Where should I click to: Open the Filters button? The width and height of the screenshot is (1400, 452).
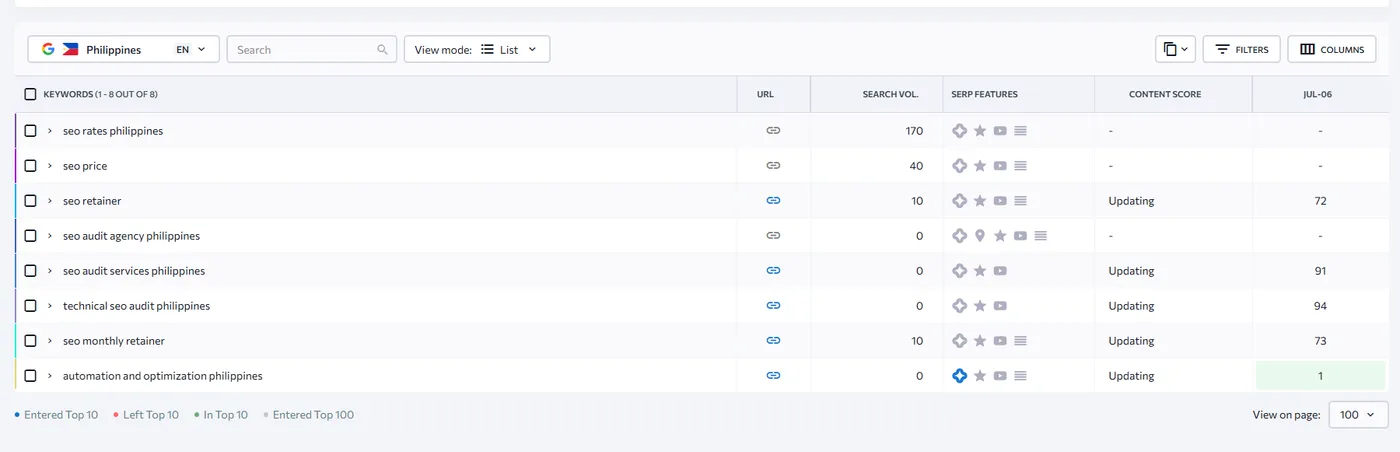pos(1241,49)
